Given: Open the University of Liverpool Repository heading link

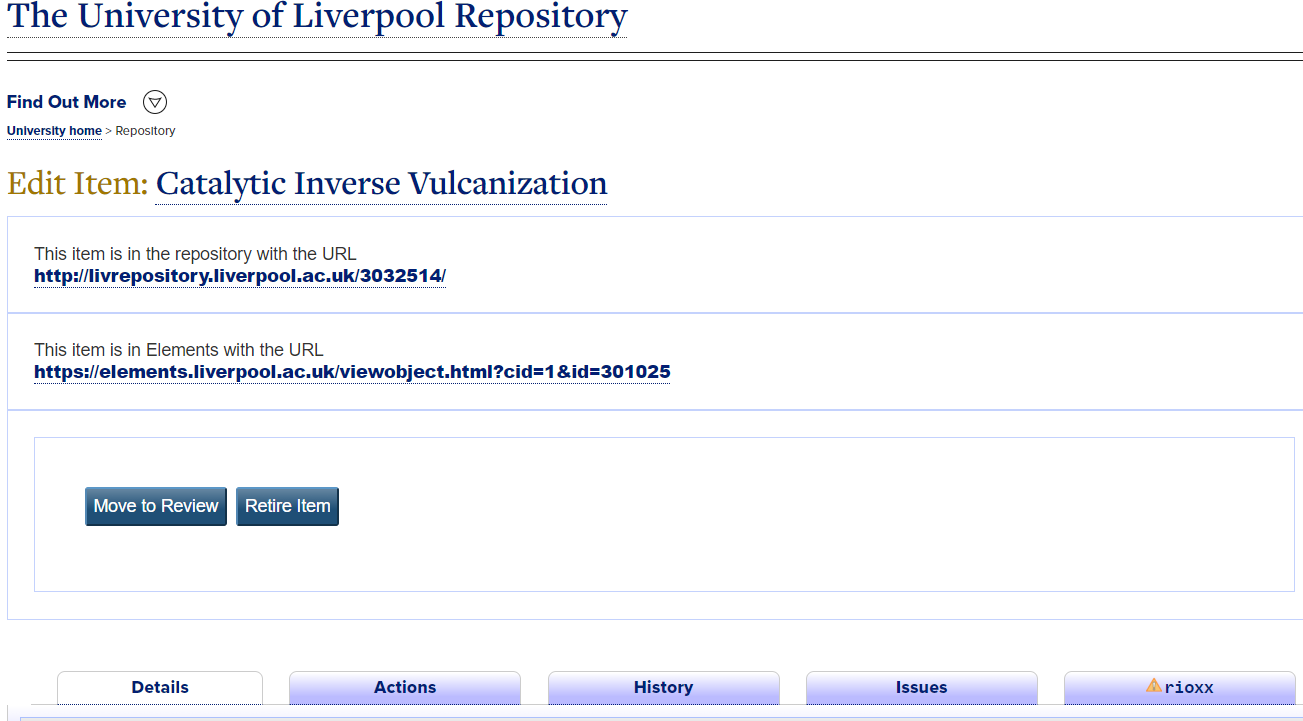Looking at the screenshot, I should click(317, 17).
